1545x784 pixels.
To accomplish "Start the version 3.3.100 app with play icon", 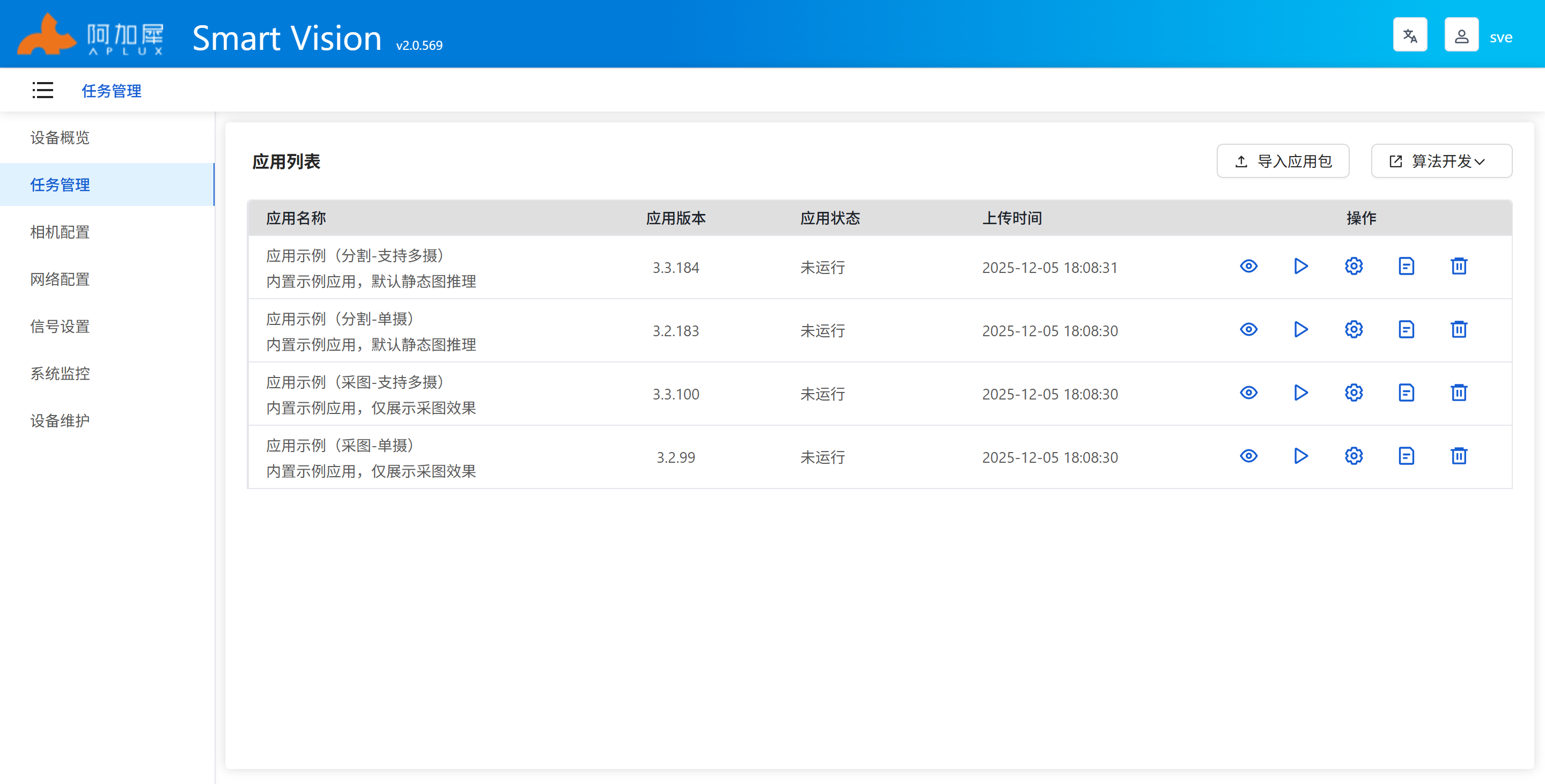I will tap(1300, 393).
